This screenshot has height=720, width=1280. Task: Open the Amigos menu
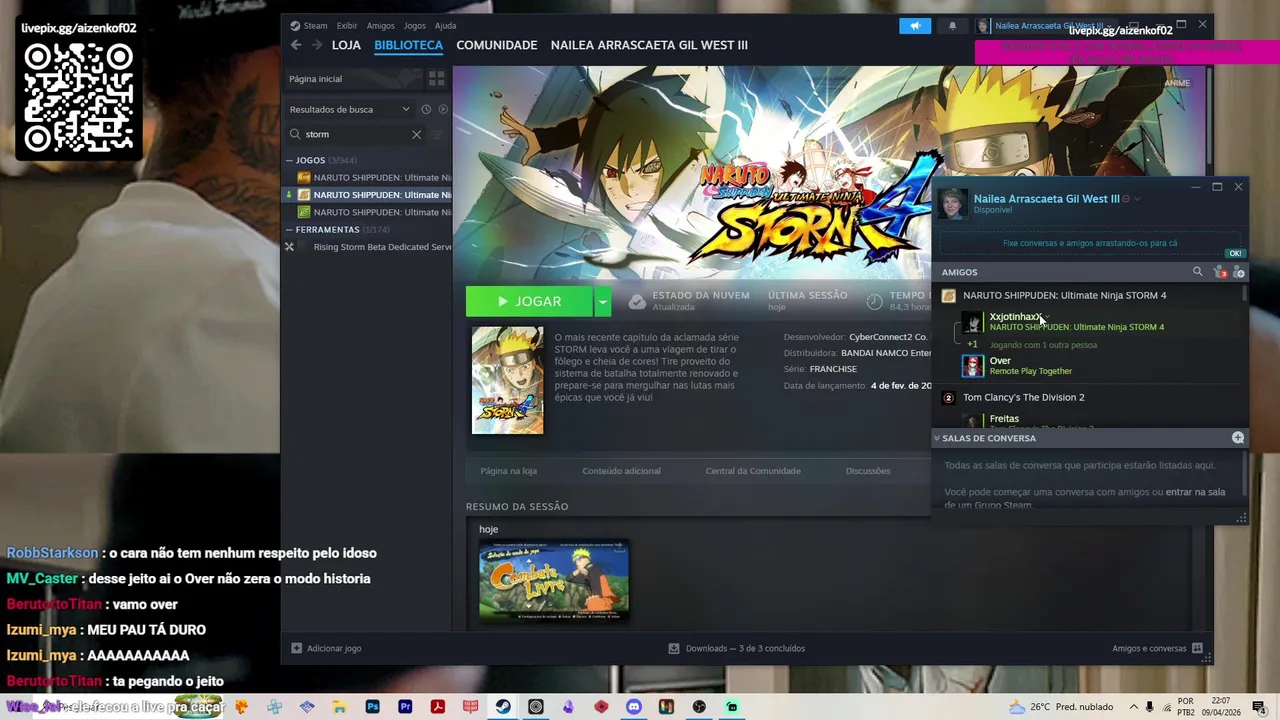point(380,26)
